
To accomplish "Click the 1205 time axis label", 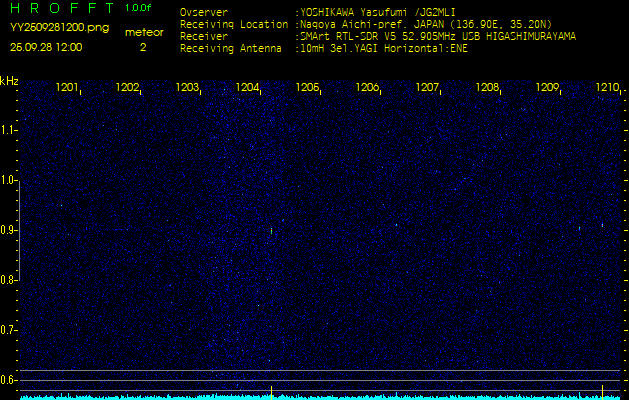I will (307, 87).
